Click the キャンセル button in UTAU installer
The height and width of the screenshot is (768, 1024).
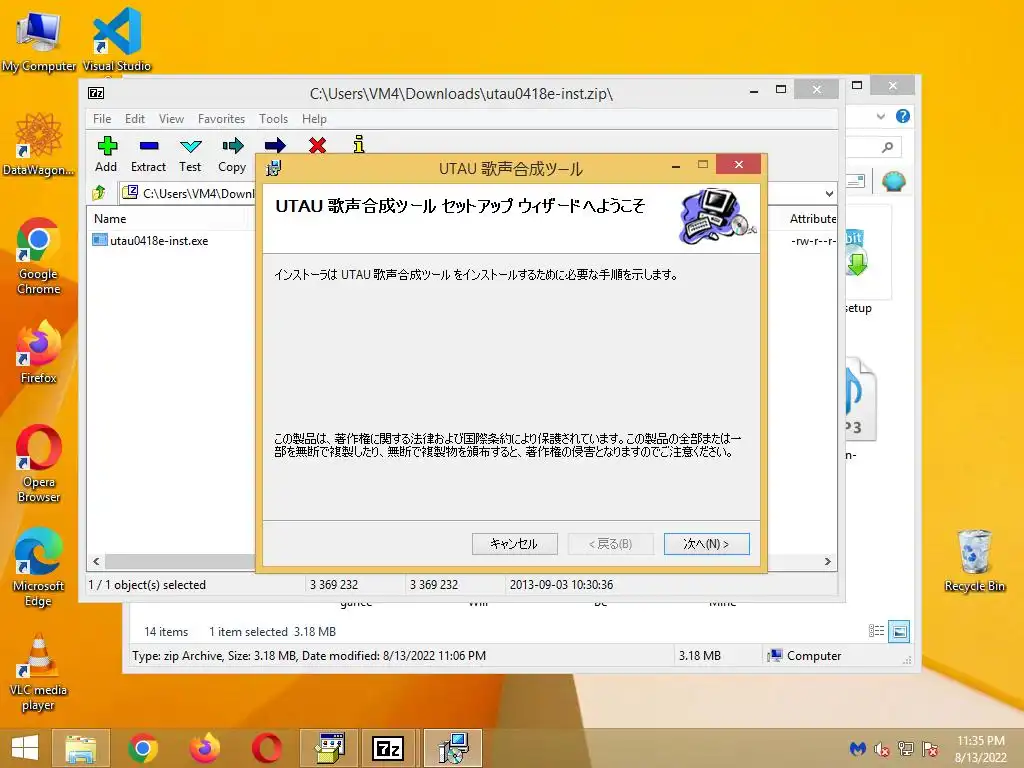click(515, 543)
